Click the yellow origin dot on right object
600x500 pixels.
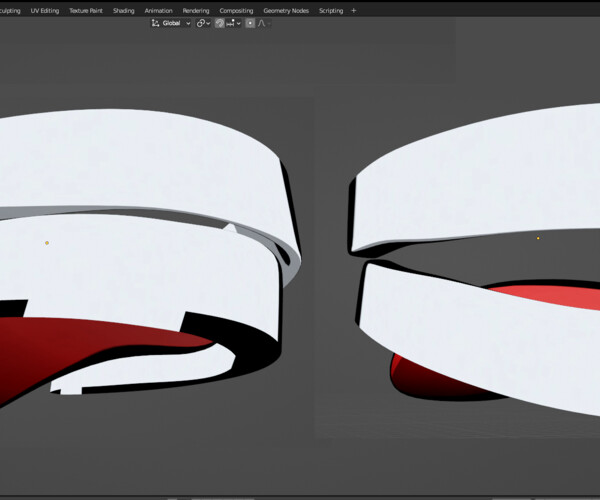538,238
